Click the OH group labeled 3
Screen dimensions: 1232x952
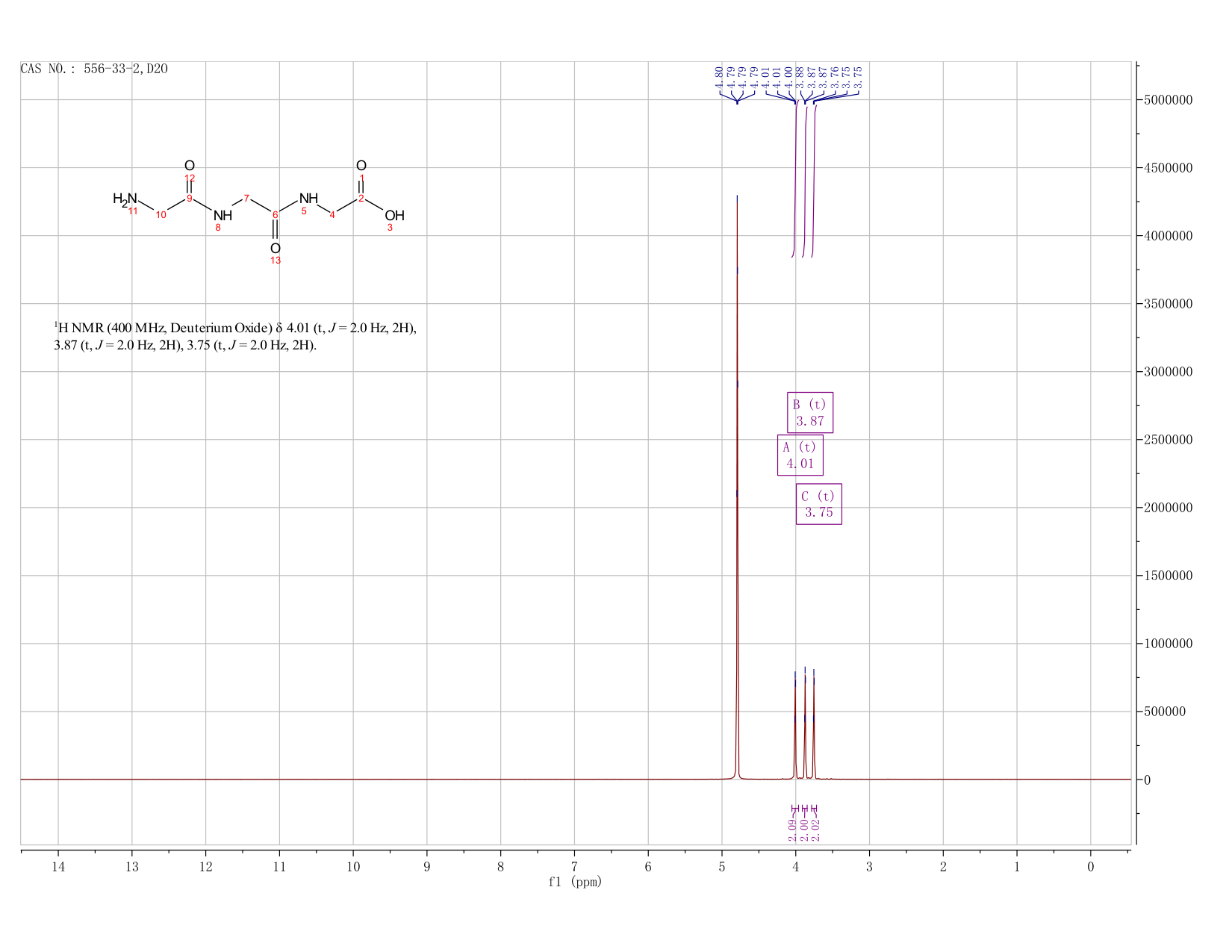pos(394,216)
